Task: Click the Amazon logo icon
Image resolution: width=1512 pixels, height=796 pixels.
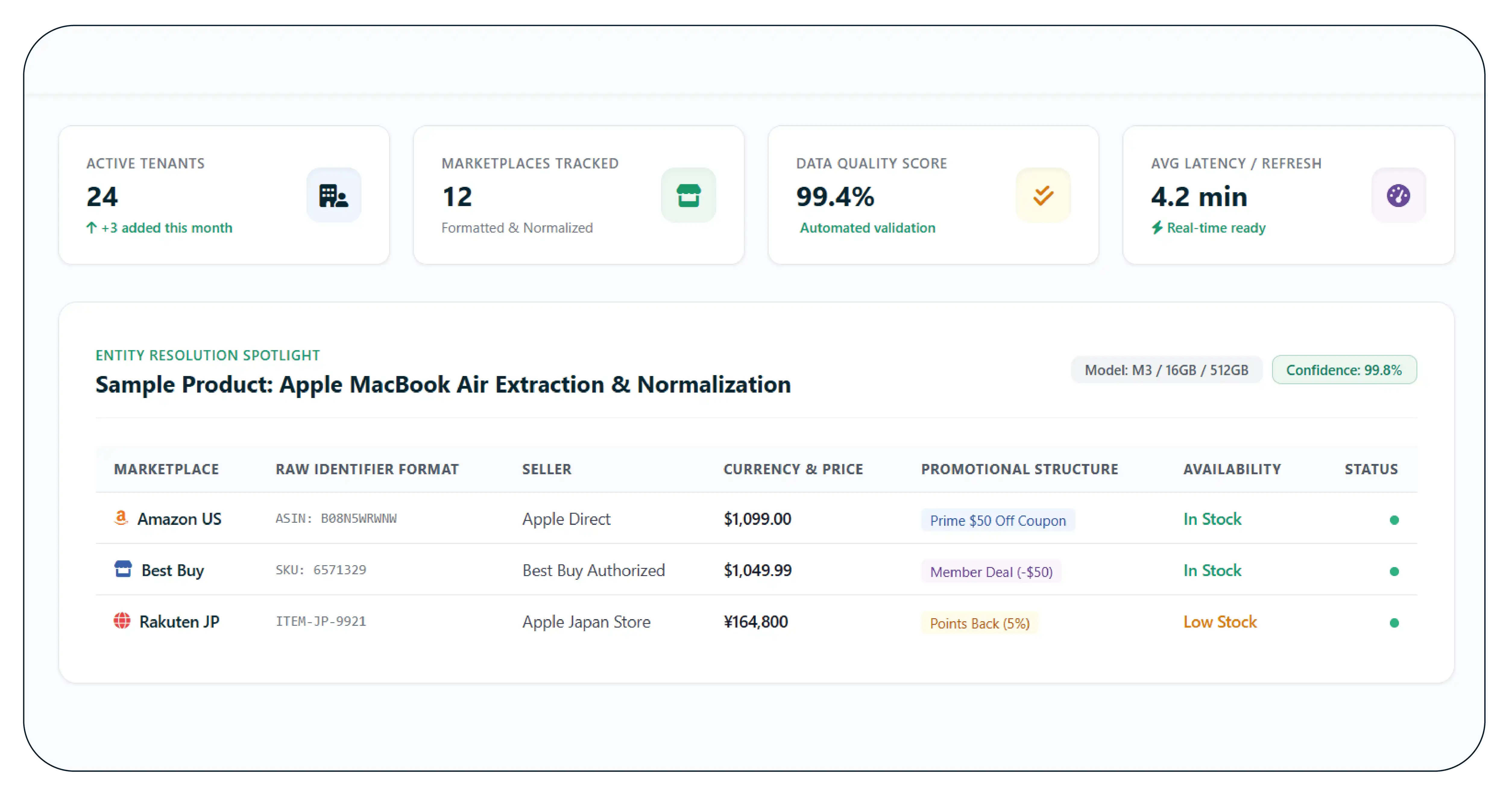Action: [121, 518]
